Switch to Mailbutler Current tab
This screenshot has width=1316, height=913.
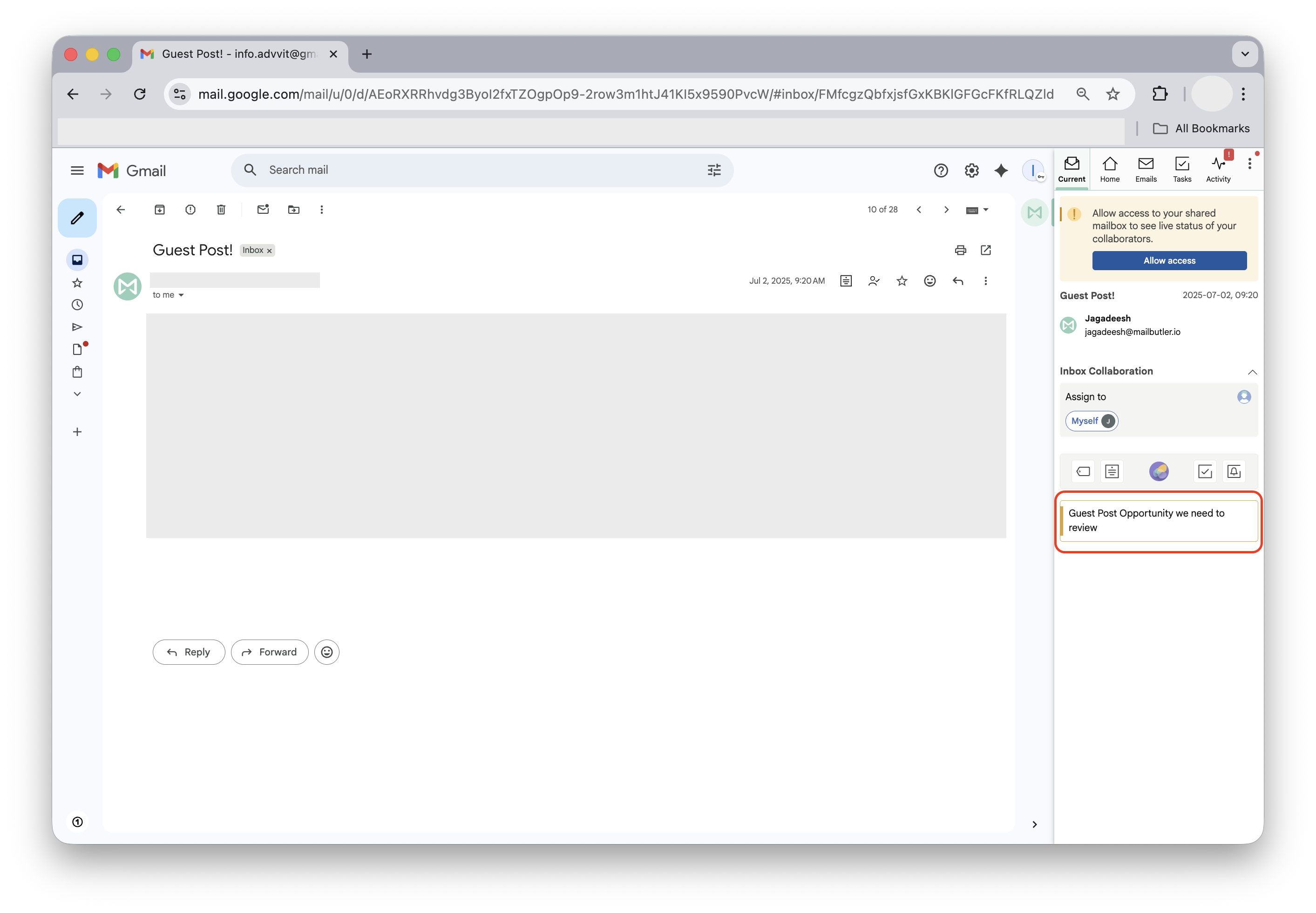(x=1071, y=170)
